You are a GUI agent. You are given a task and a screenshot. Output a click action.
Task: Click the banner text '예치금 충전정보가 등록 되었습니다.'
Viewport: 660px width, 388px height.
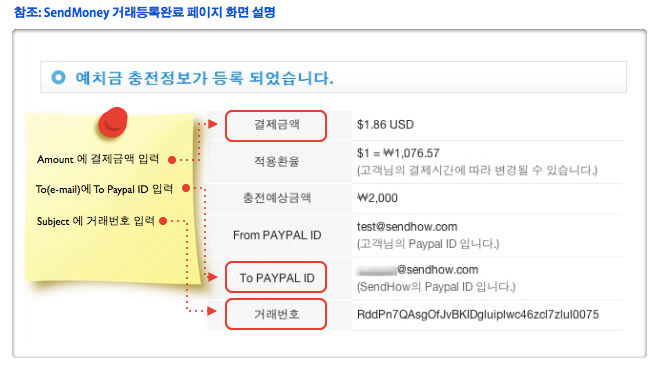[x=205, y=78]
